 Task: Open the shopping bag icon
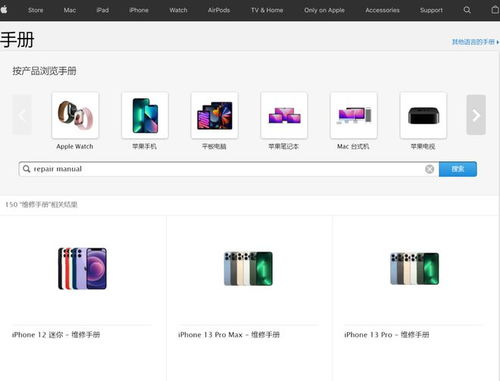[495, 10]
